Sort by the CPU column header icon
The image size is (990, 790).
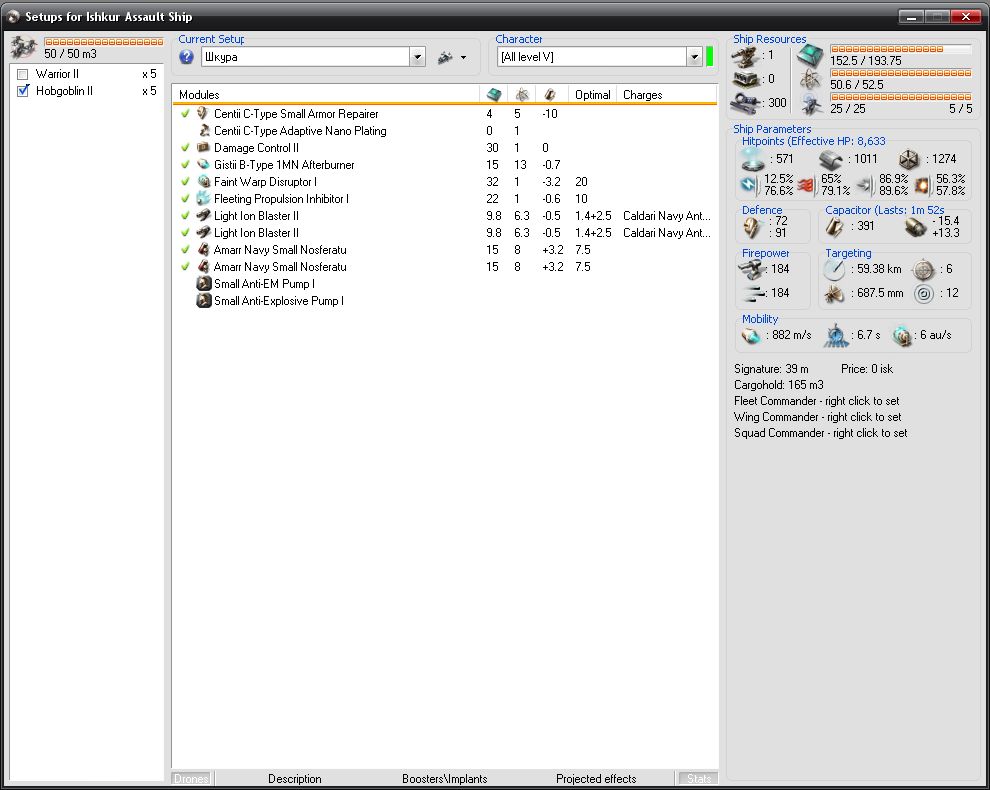[x=494, y=95]
